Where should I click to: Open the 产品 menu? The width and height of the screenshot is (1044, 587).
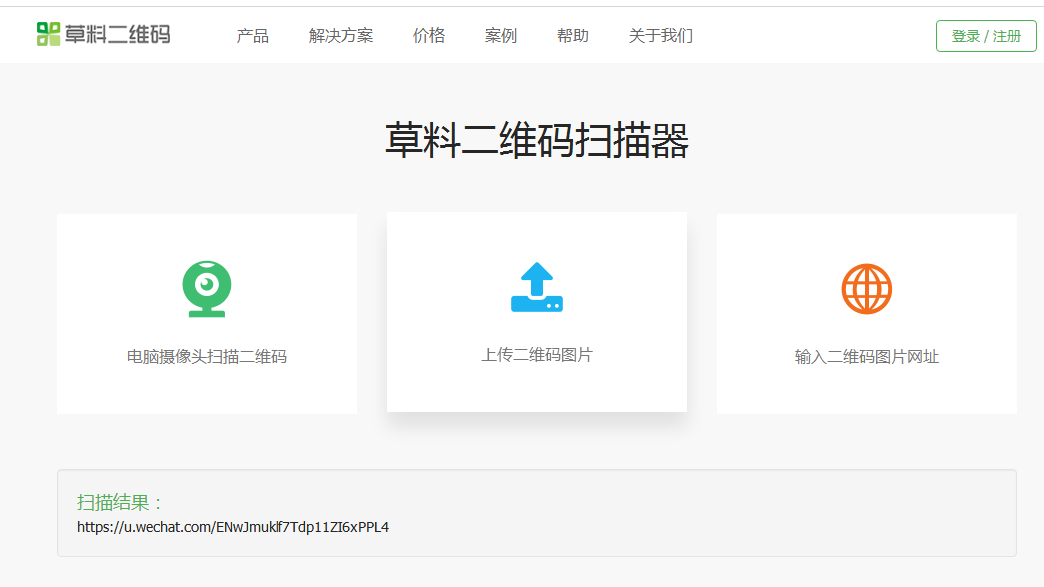point(252,36)
